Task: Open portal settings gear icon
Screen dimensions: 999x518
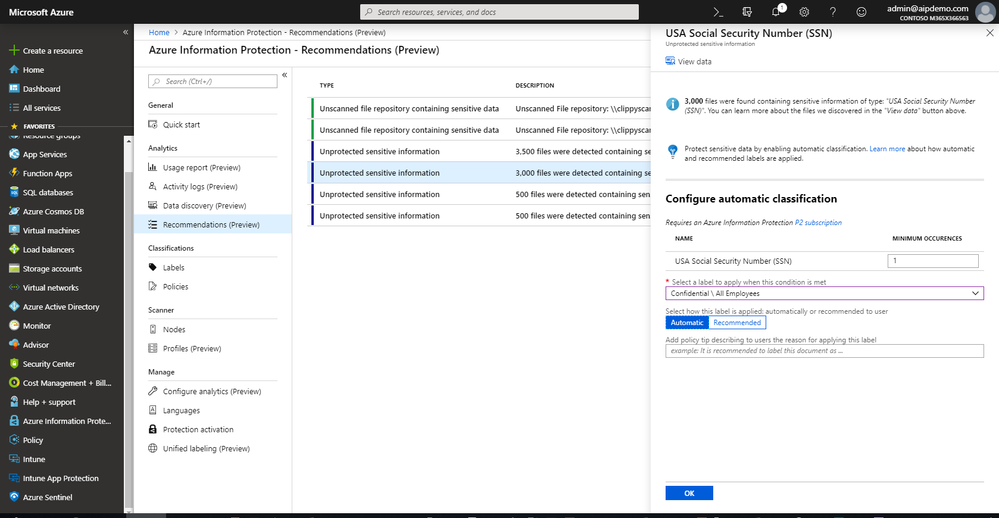Action: tap(804, 12)
